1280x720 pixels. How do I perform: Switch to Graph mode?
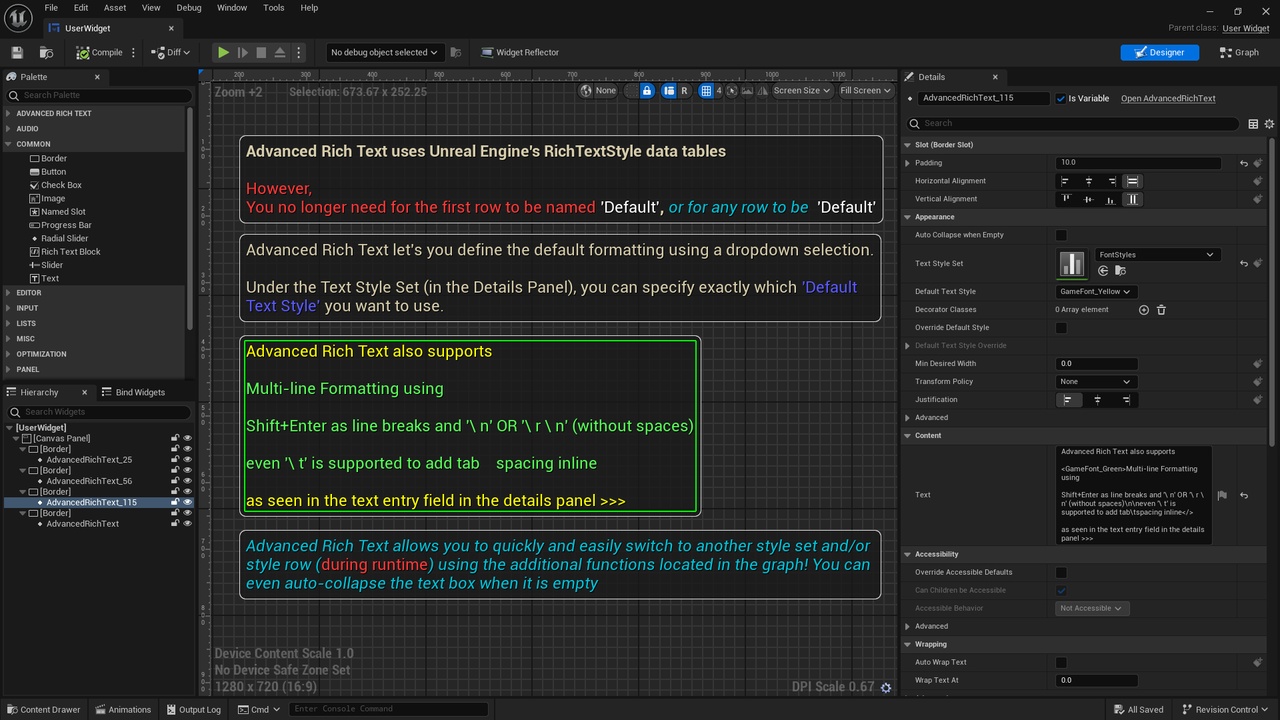click(x=1239, y=52)
